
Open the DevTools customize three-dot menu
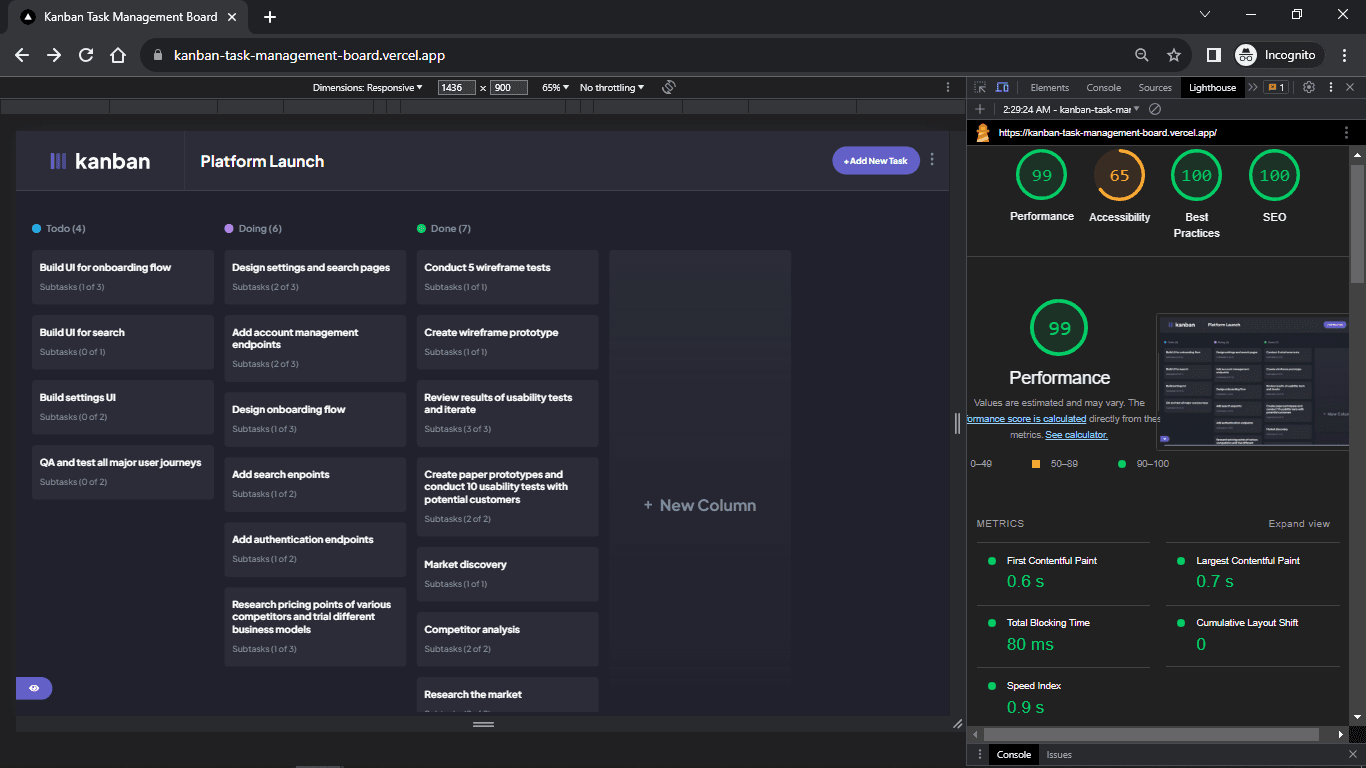coord(1329,88)
